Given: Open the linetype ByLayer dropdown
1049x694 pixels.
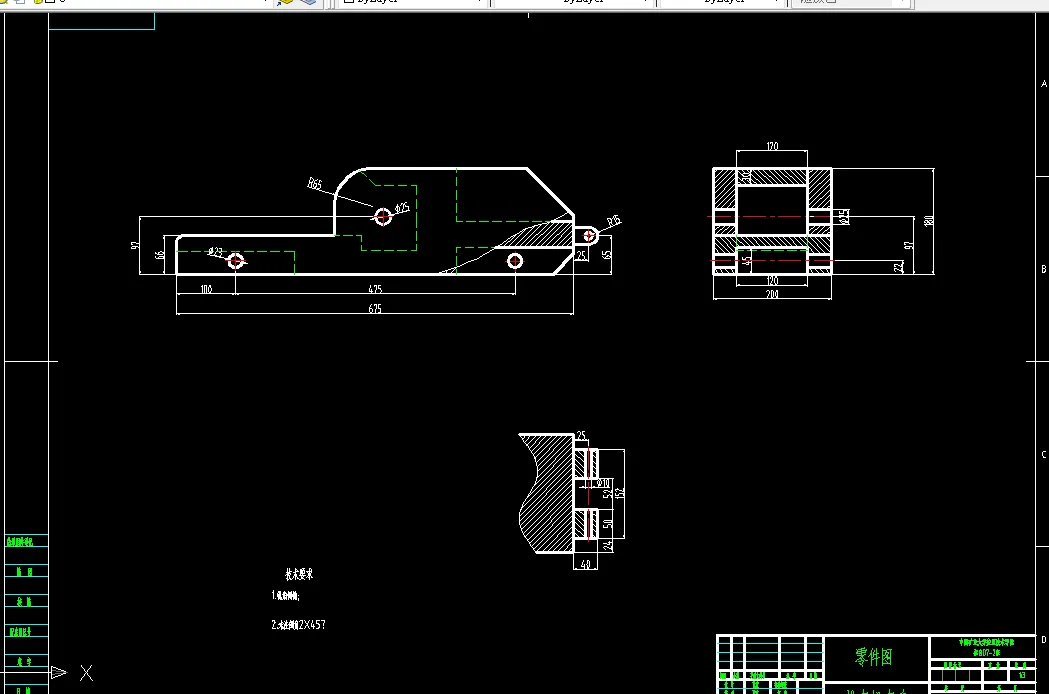Looking at the screenshot, I should coord(574,2).
